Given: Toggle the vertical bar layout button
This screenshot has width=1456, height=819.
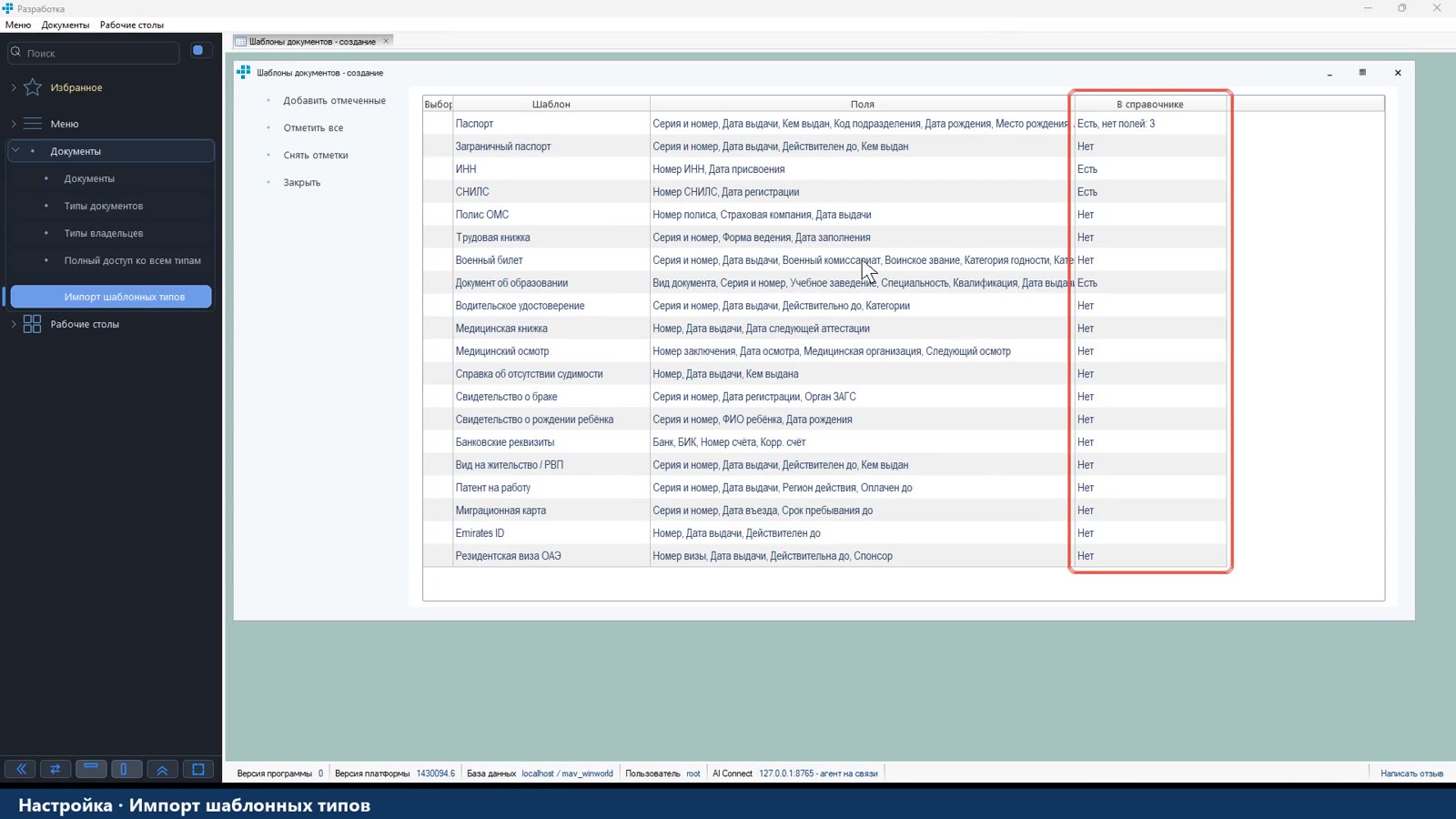Looking at the screenshot, I should [x=126, y=769].
